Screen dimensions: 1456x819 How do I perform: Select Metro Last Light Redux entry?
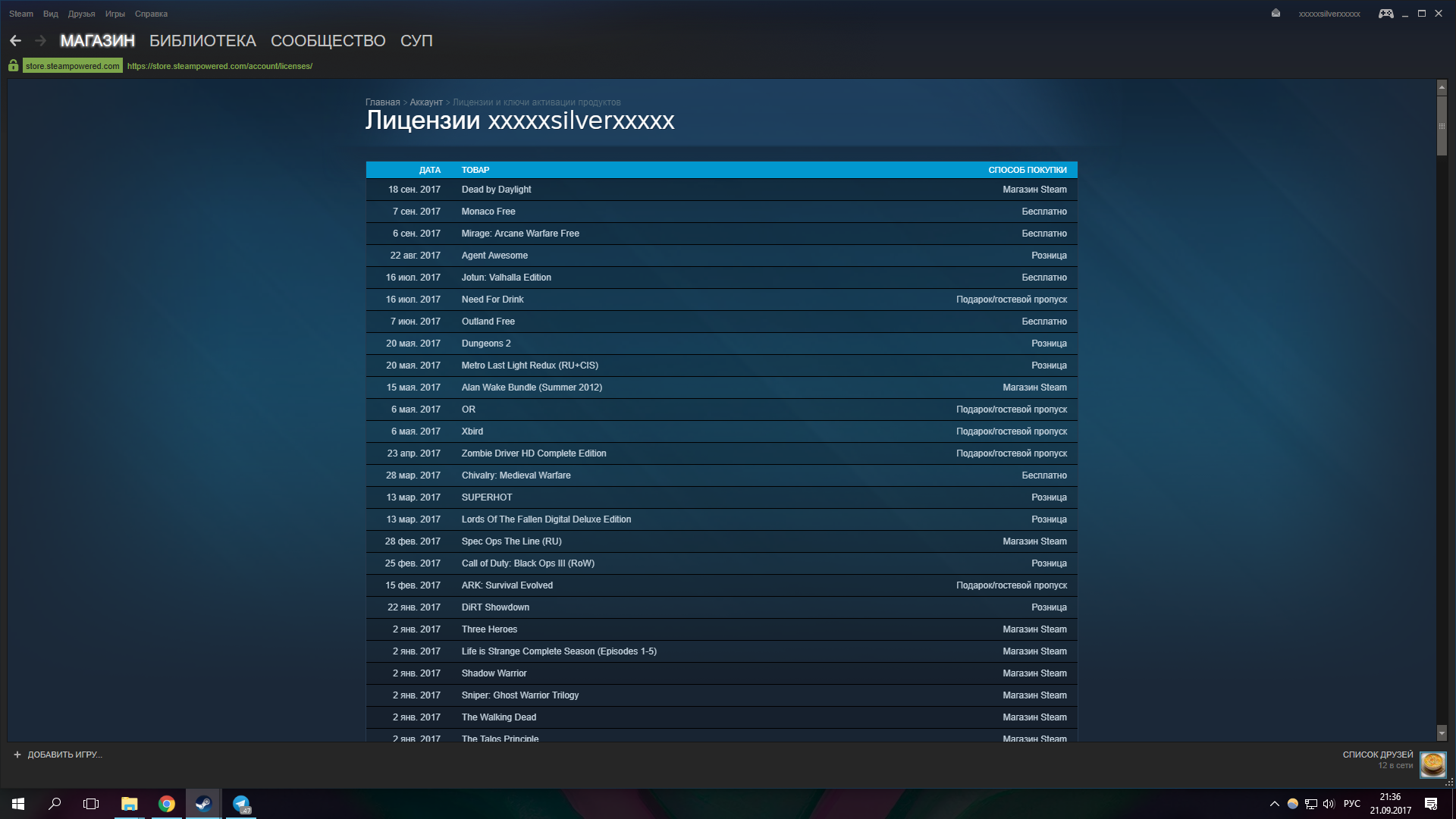pos(721,366)
